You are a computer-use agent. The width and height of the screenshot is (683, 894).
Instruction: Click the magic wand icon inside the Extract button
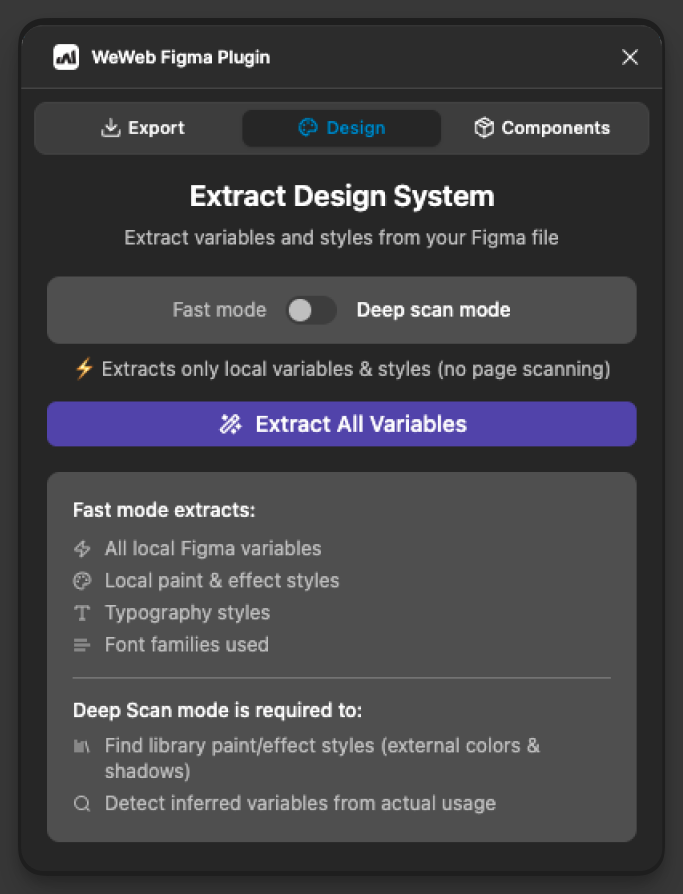pyautogui.click(x=230, y=424)
